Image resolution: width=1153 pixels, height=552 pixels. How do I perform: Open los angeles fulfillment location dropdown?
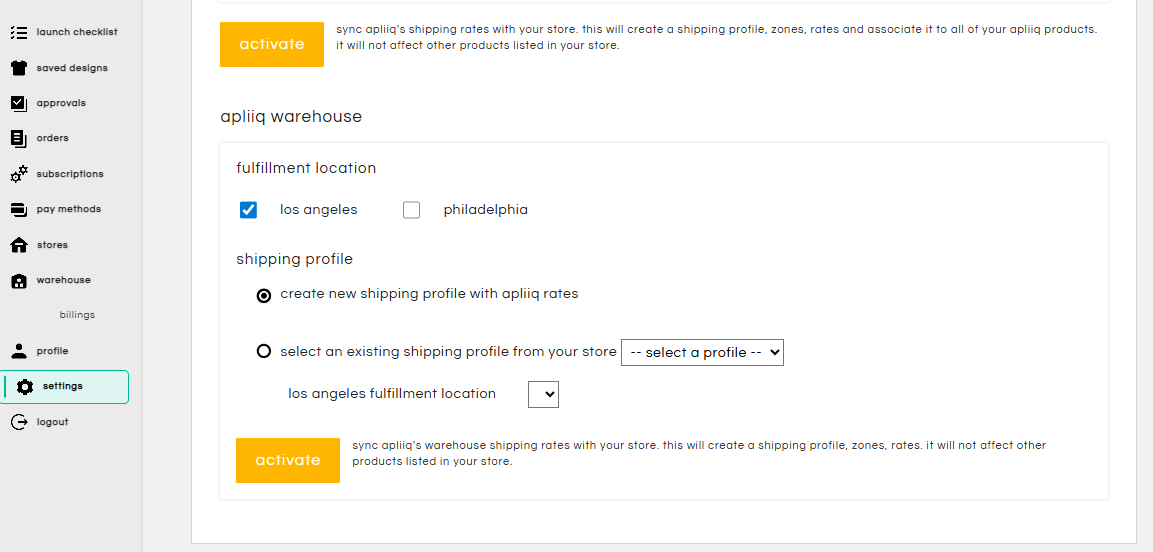543,394
